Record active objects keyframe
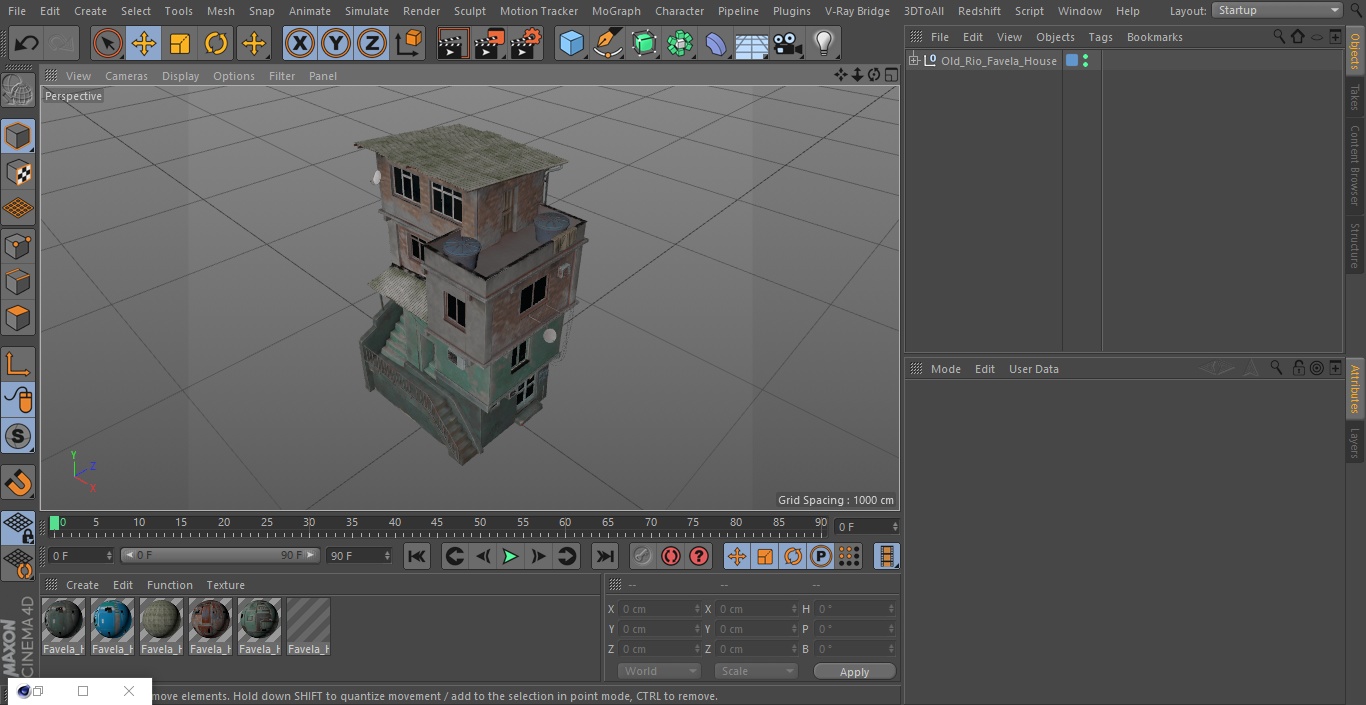This screenshot has width=1366, height=705. pos(643,556)
